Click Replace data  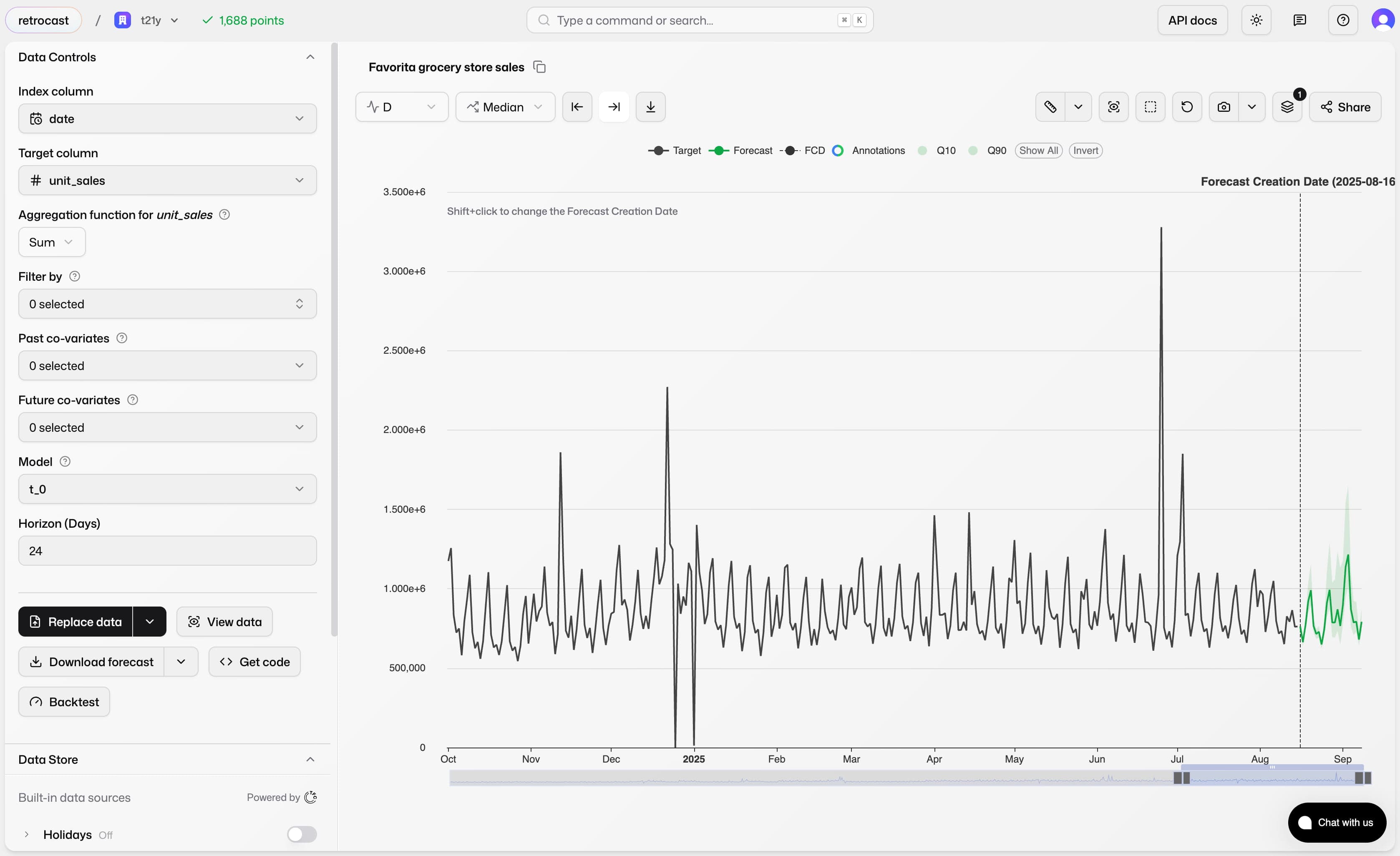[x=76, y=622]
